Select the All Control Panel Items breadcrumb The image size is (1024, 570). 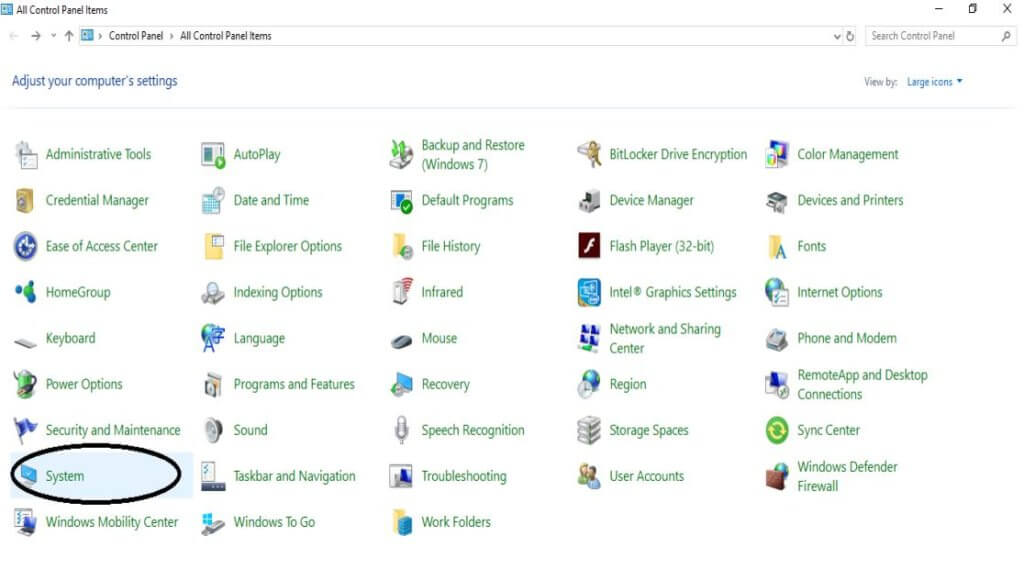coord(225,36)
